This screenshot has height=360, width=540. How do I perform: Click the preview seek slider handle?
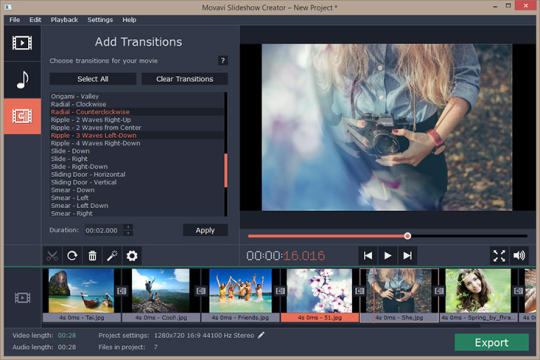pyautogui.click(x=407, y=236)
